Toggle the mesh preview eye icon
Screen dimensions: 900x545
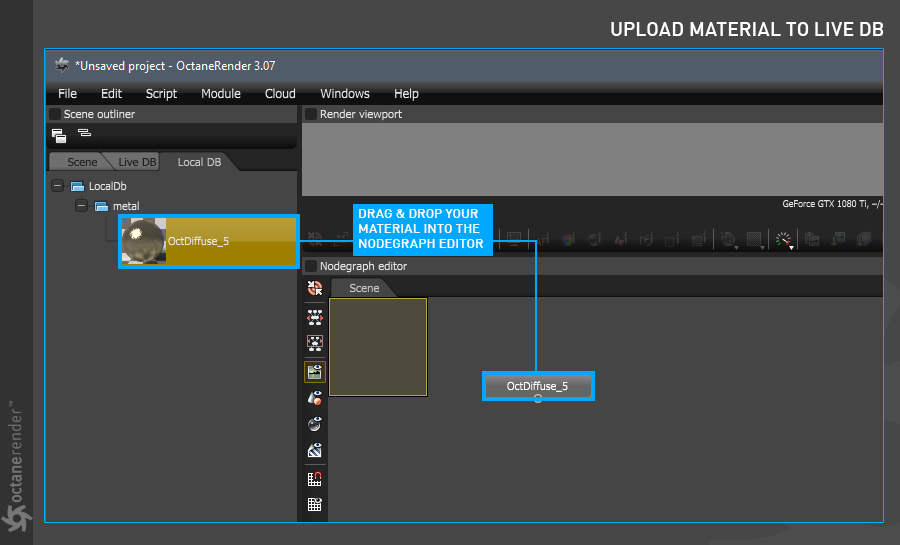point(315,398)
